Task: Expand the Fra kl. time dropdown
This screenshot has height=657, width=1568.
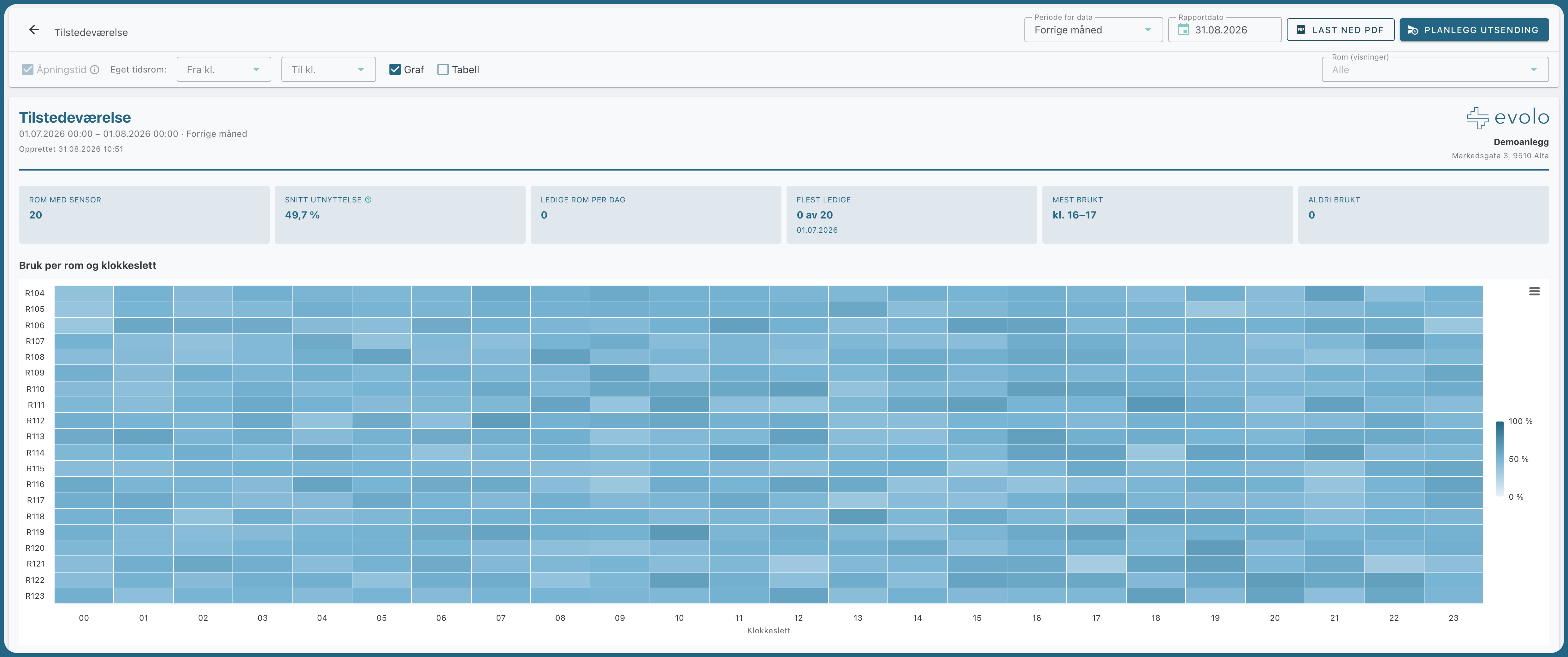Action: (224, 69)
